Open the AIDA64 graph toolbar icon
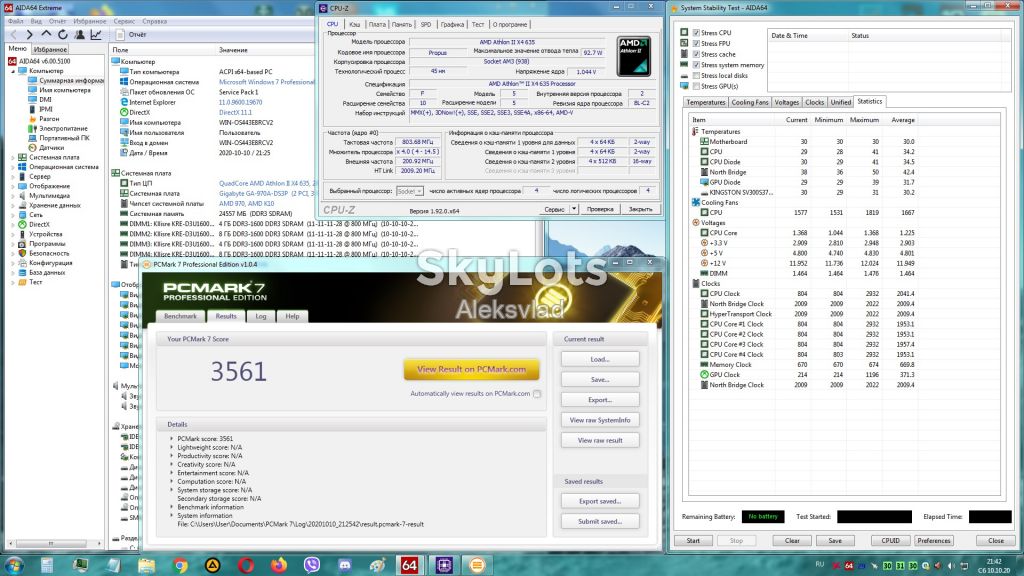This screenshot has height=576, width=1024. (x=96, y=35)
